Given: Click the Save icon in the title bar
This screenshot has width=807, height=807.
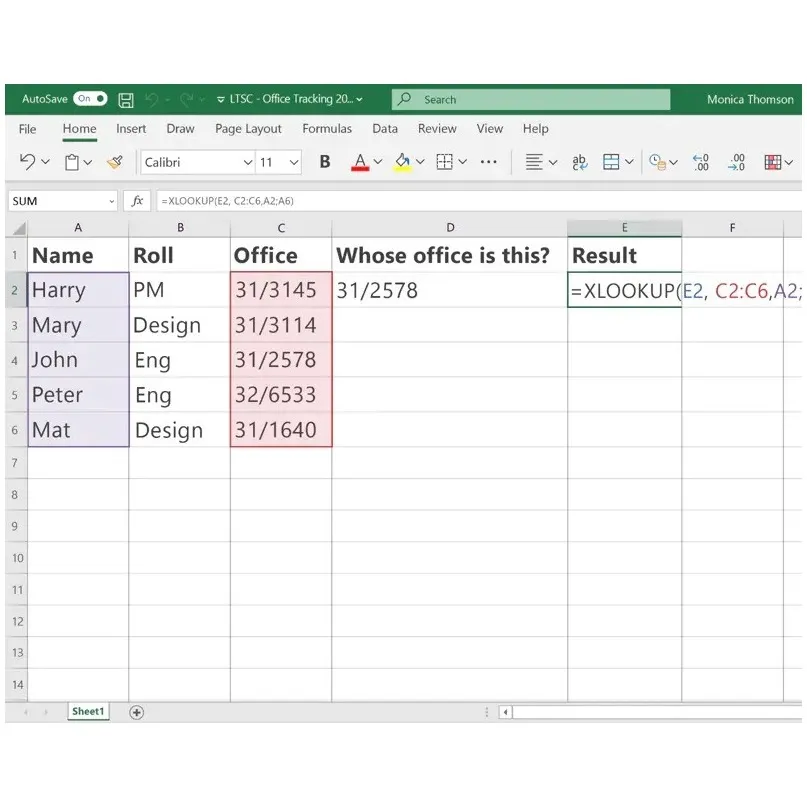Looking at the screenshot, I should tap(126, 98).
